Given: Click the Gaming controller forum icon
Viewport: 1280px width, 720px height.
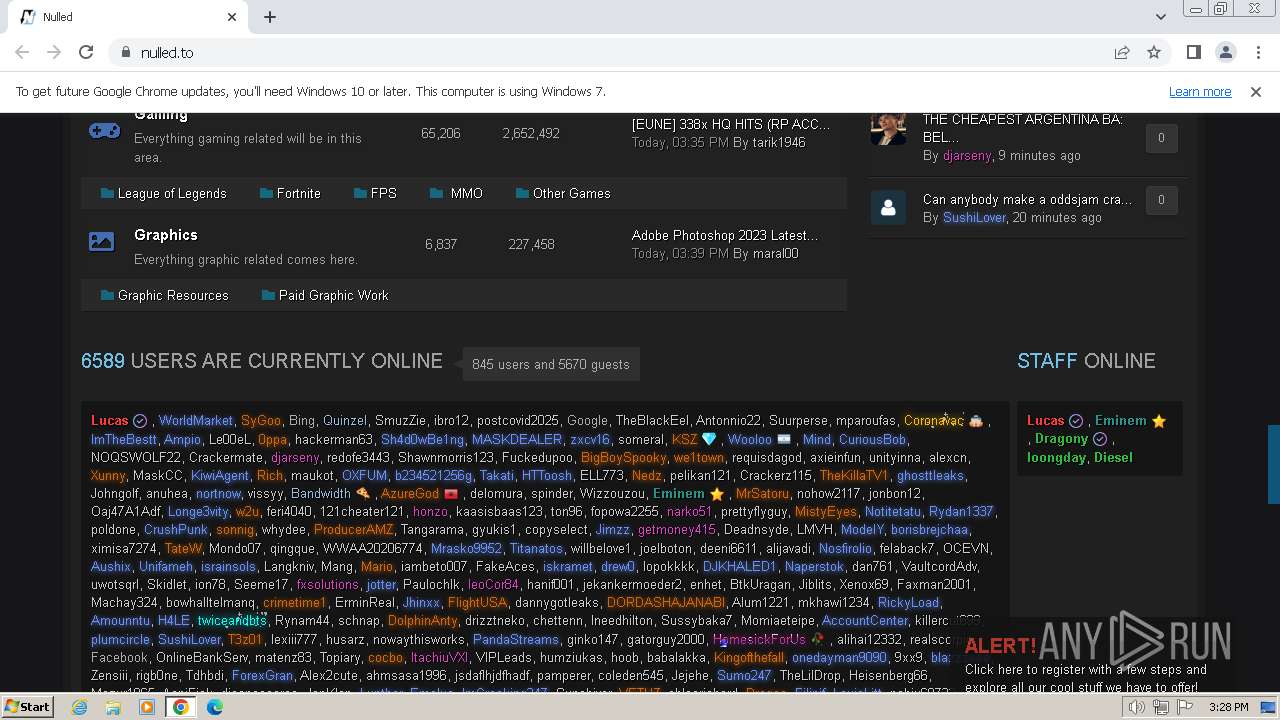Looking at the screenshot, I should (105, 130).
